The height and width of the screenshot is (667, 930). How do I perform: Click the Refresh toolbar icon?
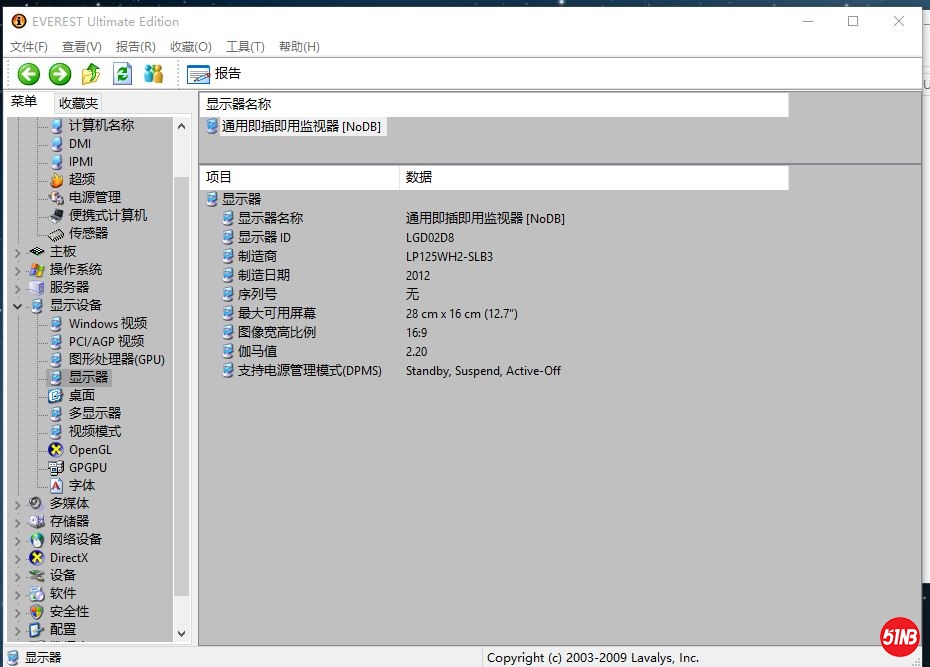click(x=122, y=73)
